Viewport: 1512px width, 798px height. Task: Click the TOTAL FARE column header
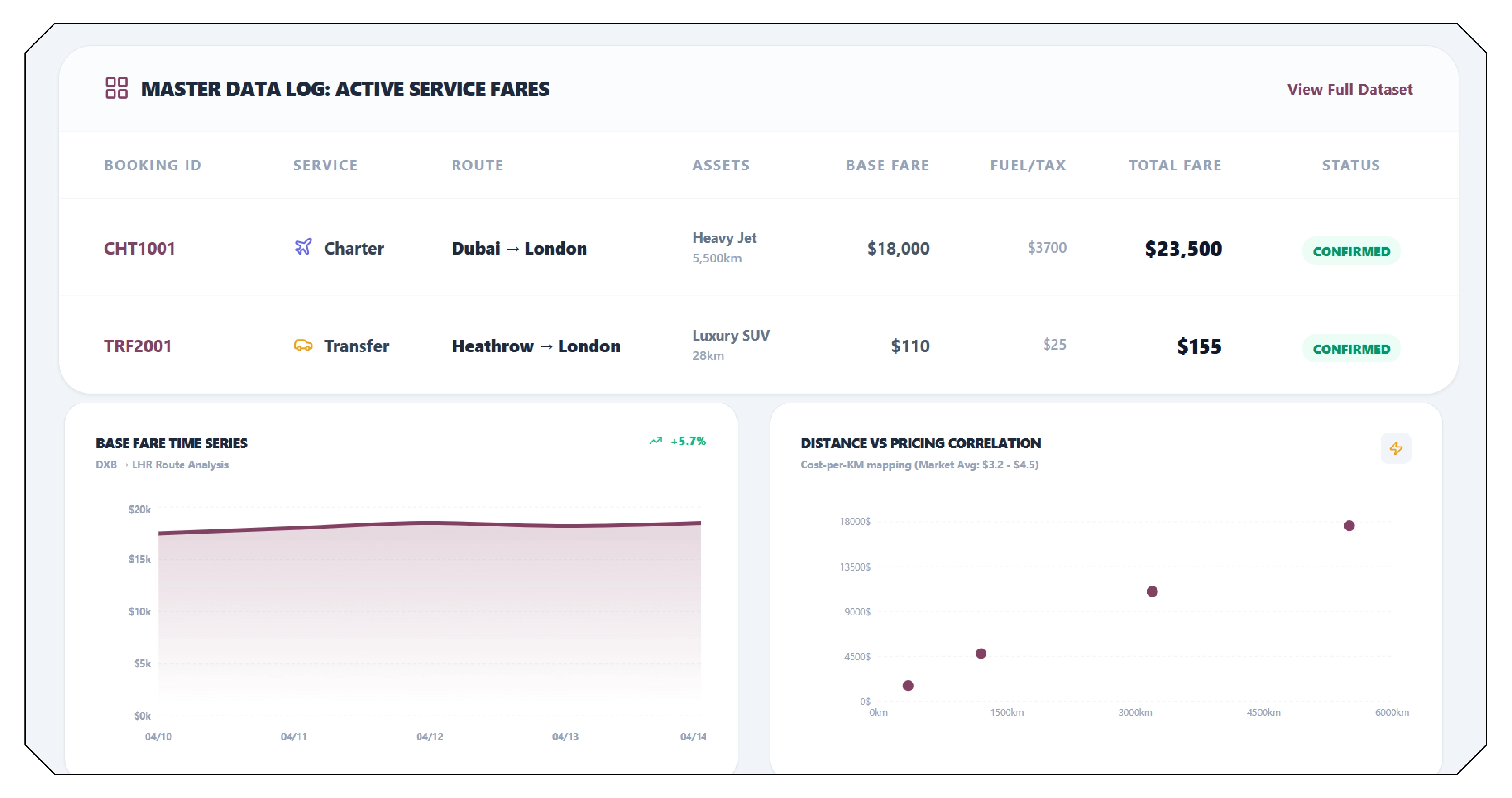pos(1175,165)
